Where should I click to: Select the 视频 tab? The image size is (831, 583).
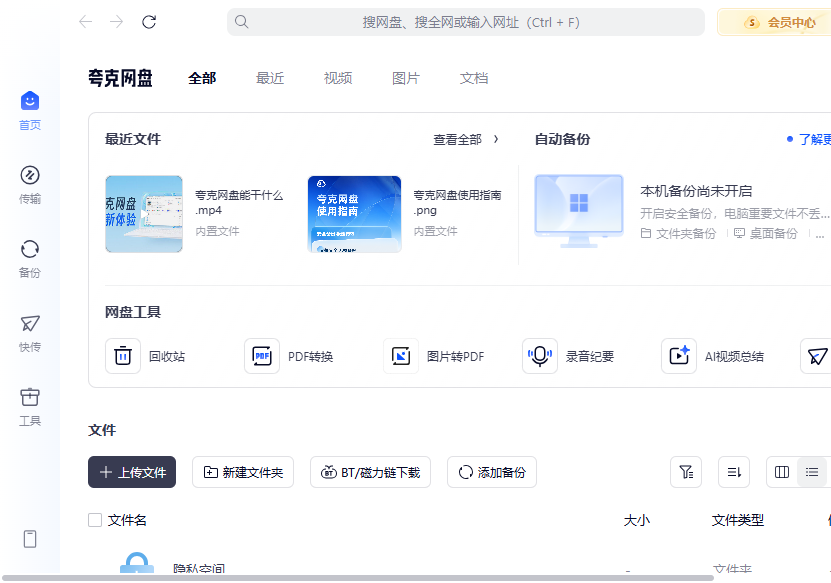tap(338, 78)
